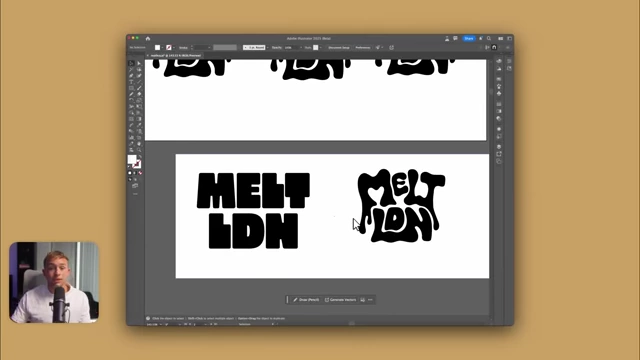Select the Curvature tool
This screenshot has height=360, width=640.
[139, 76]
